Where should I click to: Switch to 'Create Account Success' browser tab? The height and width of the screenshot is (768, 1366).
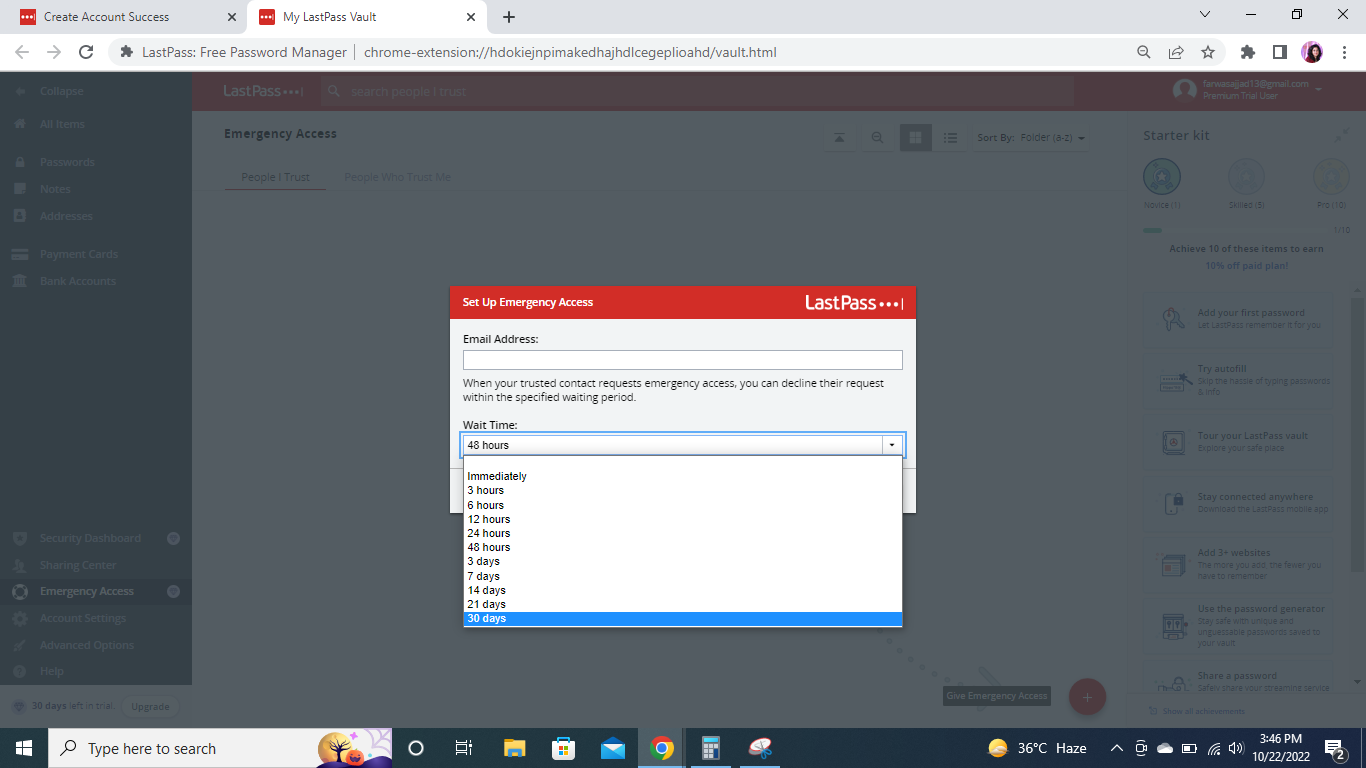(x=124, y=17)
